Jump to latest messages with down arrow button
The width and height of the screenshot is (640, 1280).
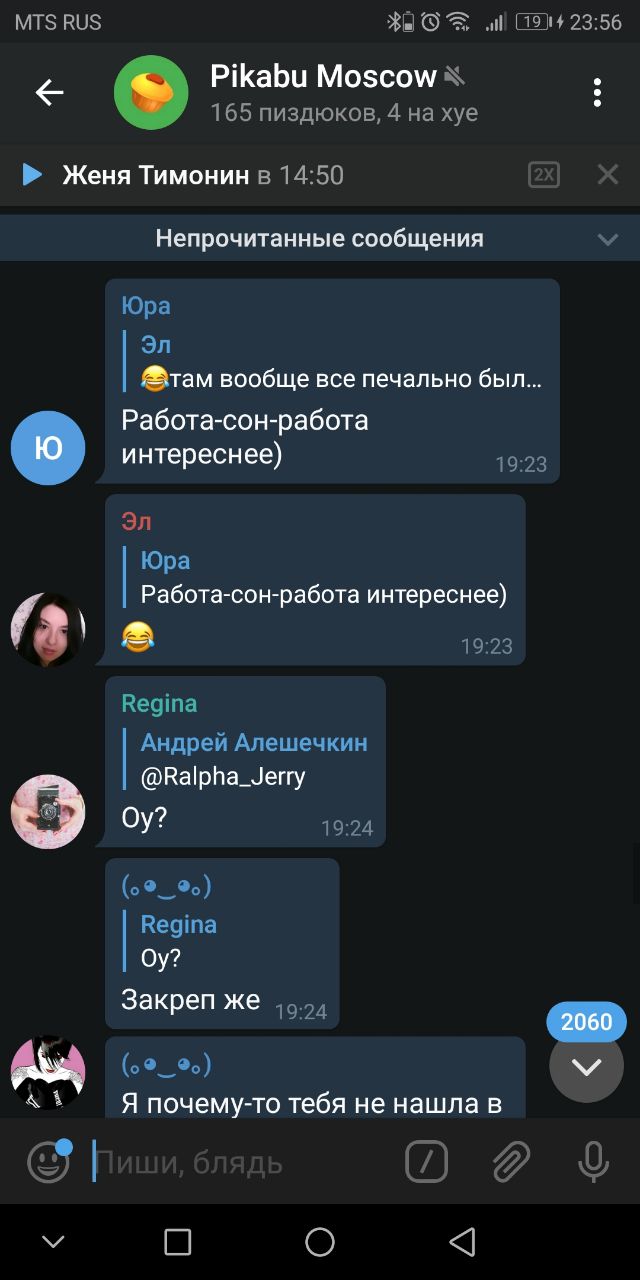pos(586,1066)
